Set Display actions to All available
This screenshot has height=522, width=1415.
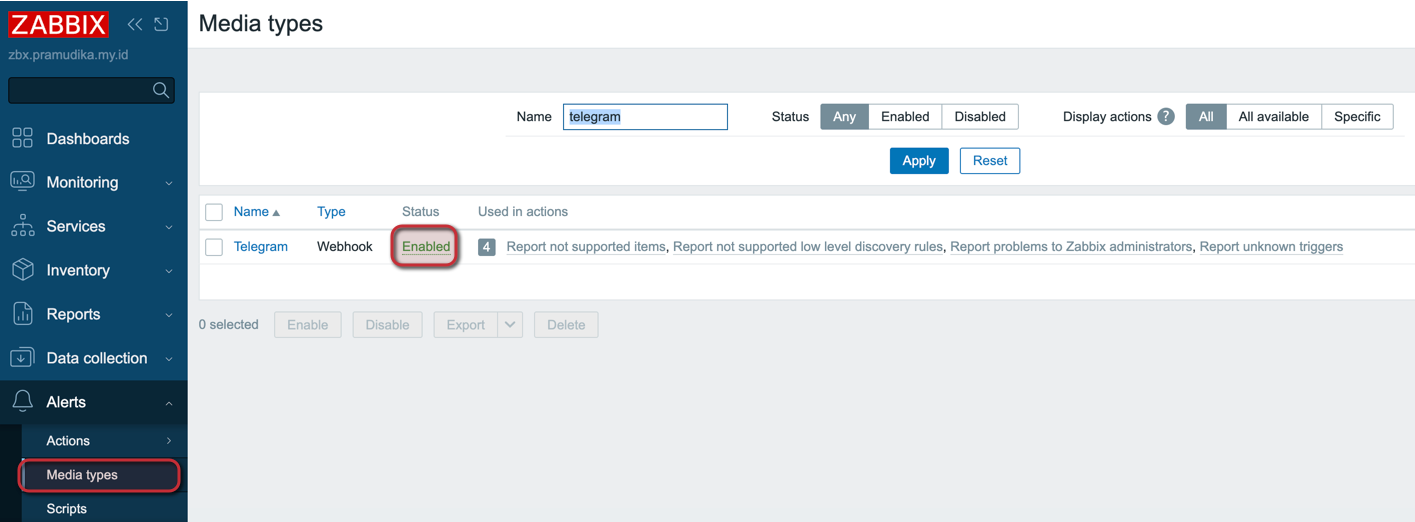point(1273,116)
